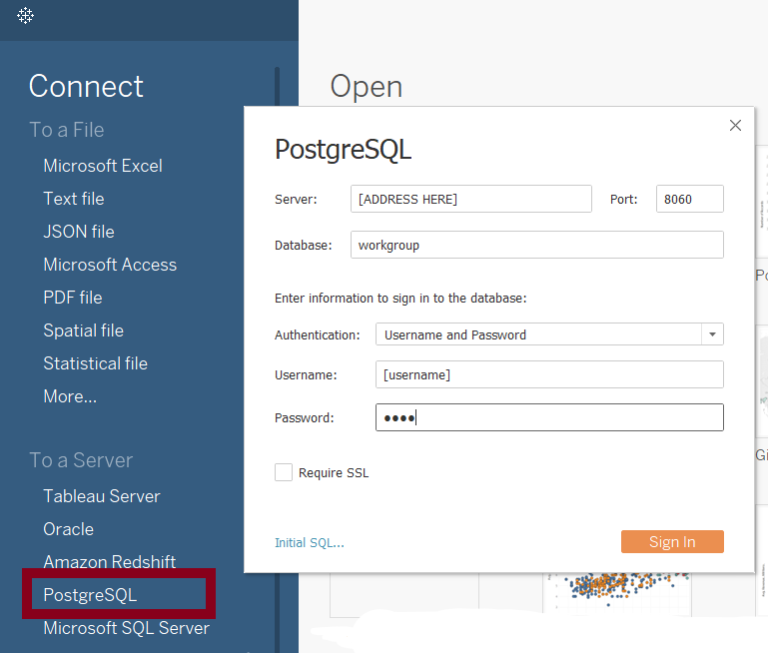Click the Password input field
Viewport: 768px width, 653px height.
coord(548,418)
